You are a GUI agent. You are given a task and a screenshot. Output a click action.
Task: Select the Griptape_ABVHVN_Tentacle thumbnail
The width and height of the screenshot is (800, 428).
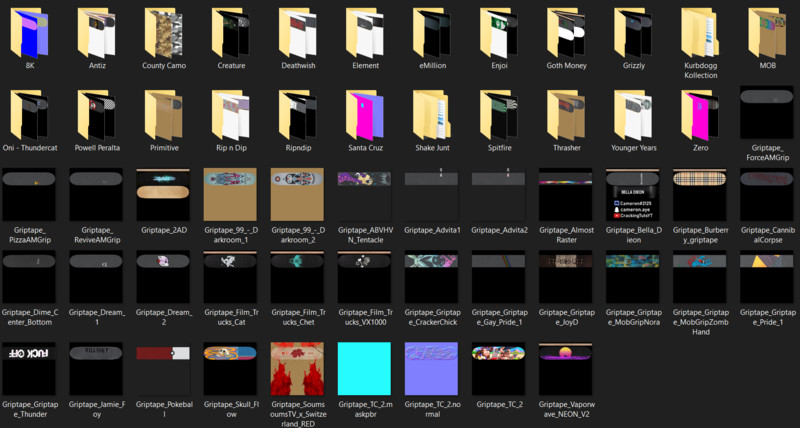point(364,195)
